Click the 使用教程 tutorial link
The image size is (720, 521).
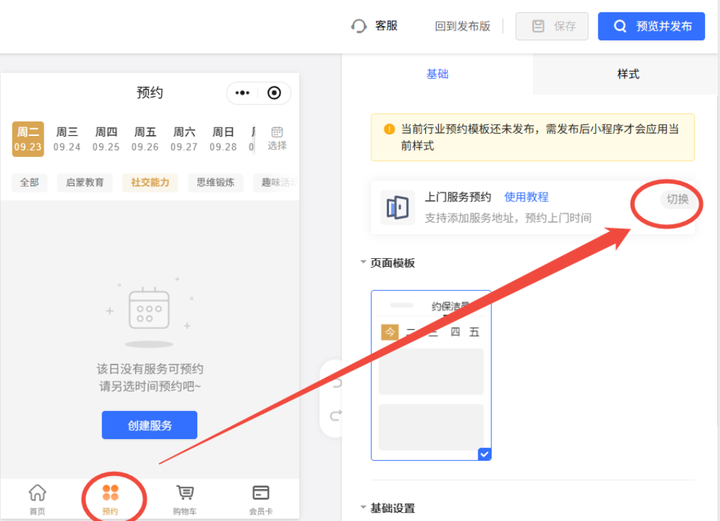tap(526, 197)
